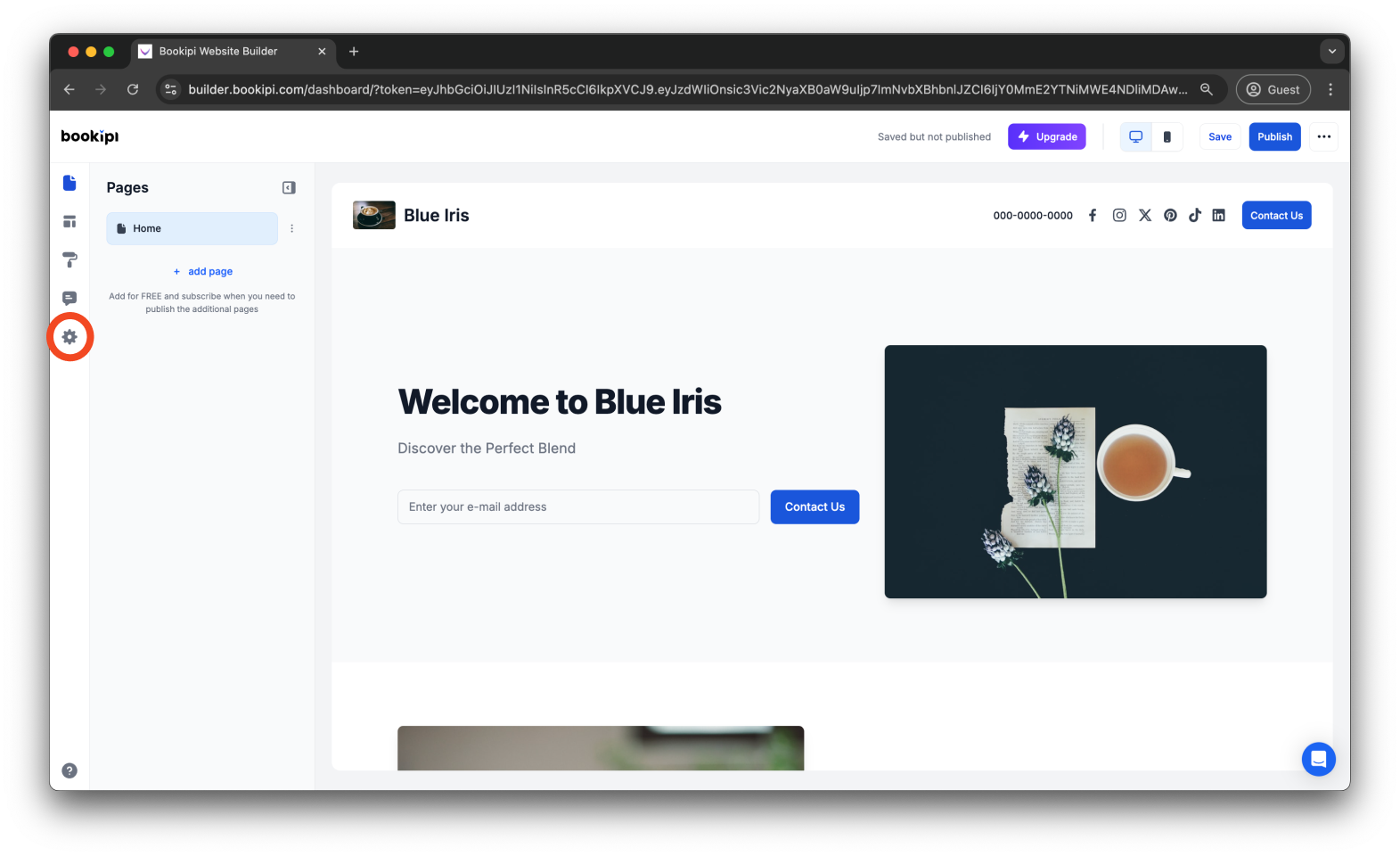
Task: Open the Sections layout icon in sidebar
Action: [70, 221]
